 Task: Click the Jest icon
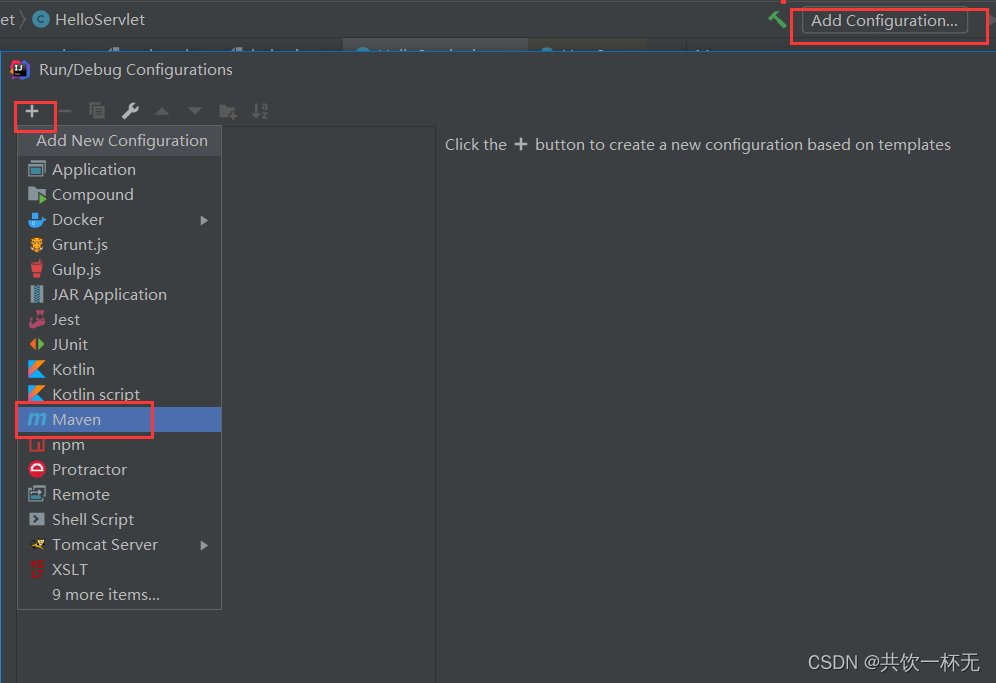tap(37, 320)
